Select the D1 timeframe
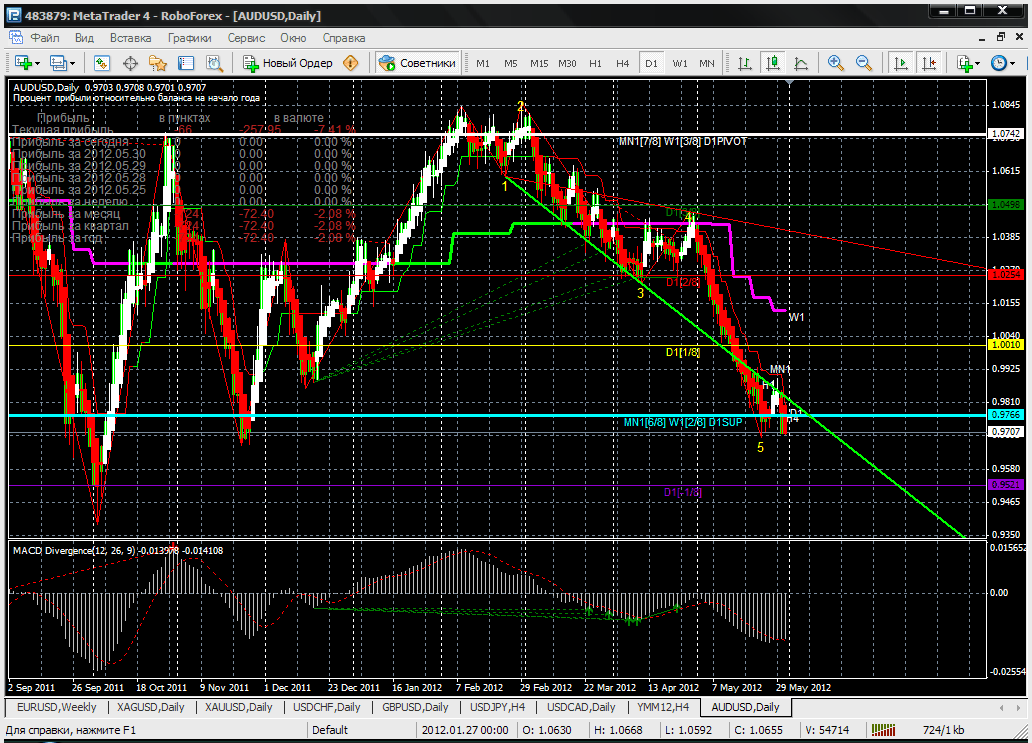The image size is (1032, 743). tap(651, 63)
